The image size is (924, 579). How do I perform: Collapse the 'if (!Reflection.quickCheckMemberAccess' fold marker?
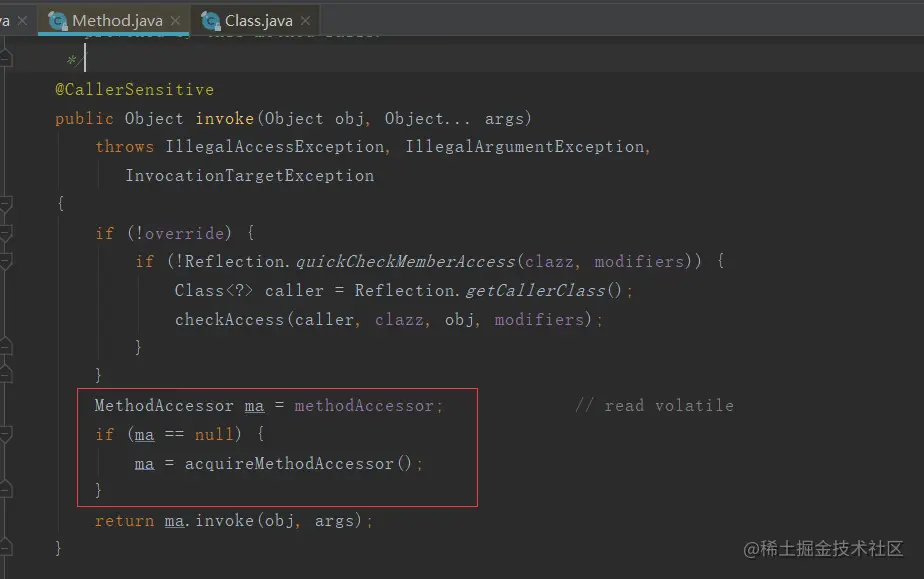pos(6,262)
